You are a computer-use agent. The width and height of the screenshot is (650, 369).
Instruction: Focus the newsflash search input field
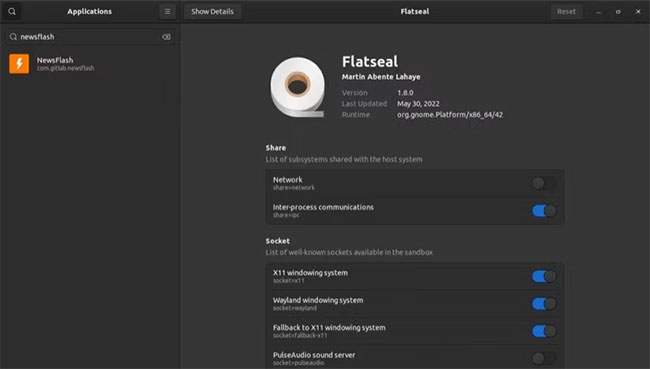coord(90,37)
